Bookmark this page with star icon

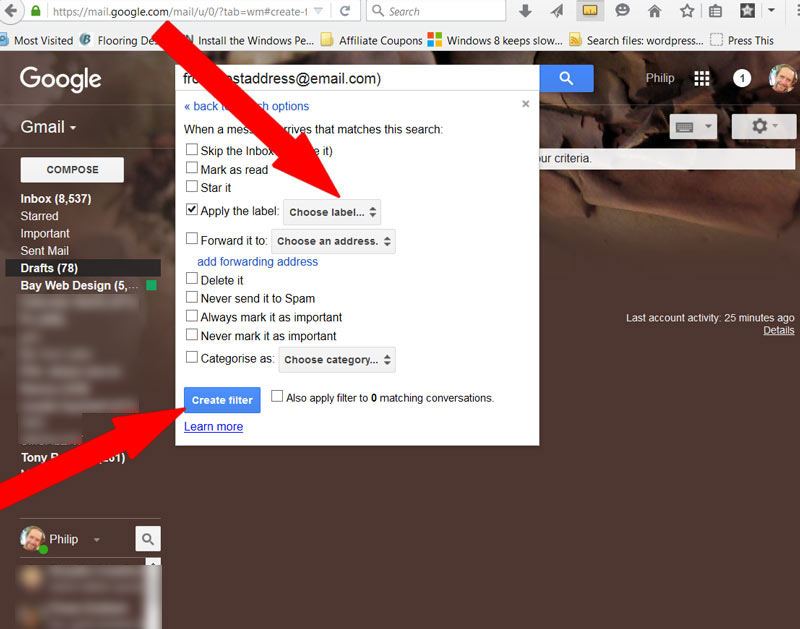[x=686, y=11]
